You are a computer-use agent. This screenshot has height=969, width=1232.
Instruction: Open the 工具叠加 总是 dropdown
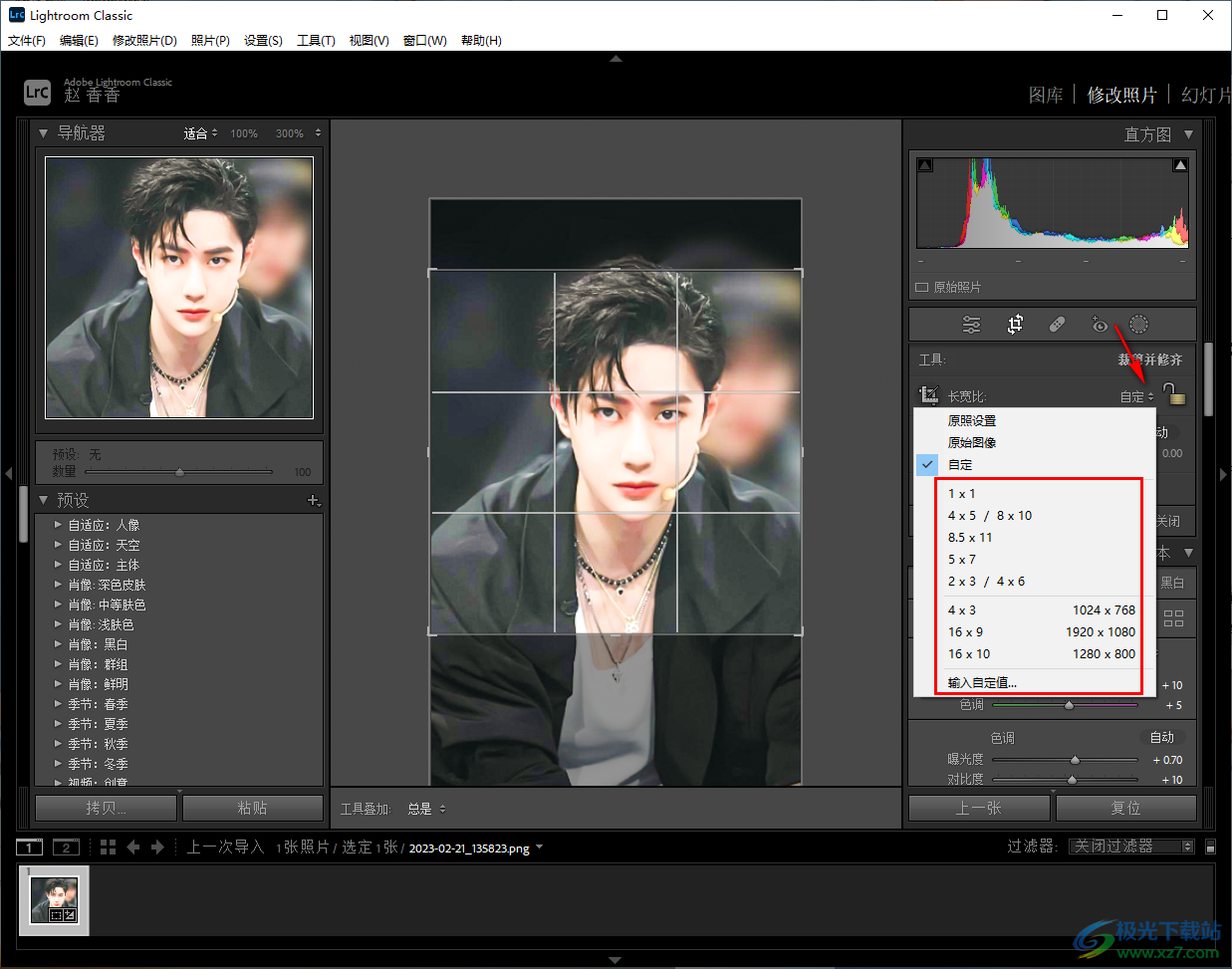[426, 809]
